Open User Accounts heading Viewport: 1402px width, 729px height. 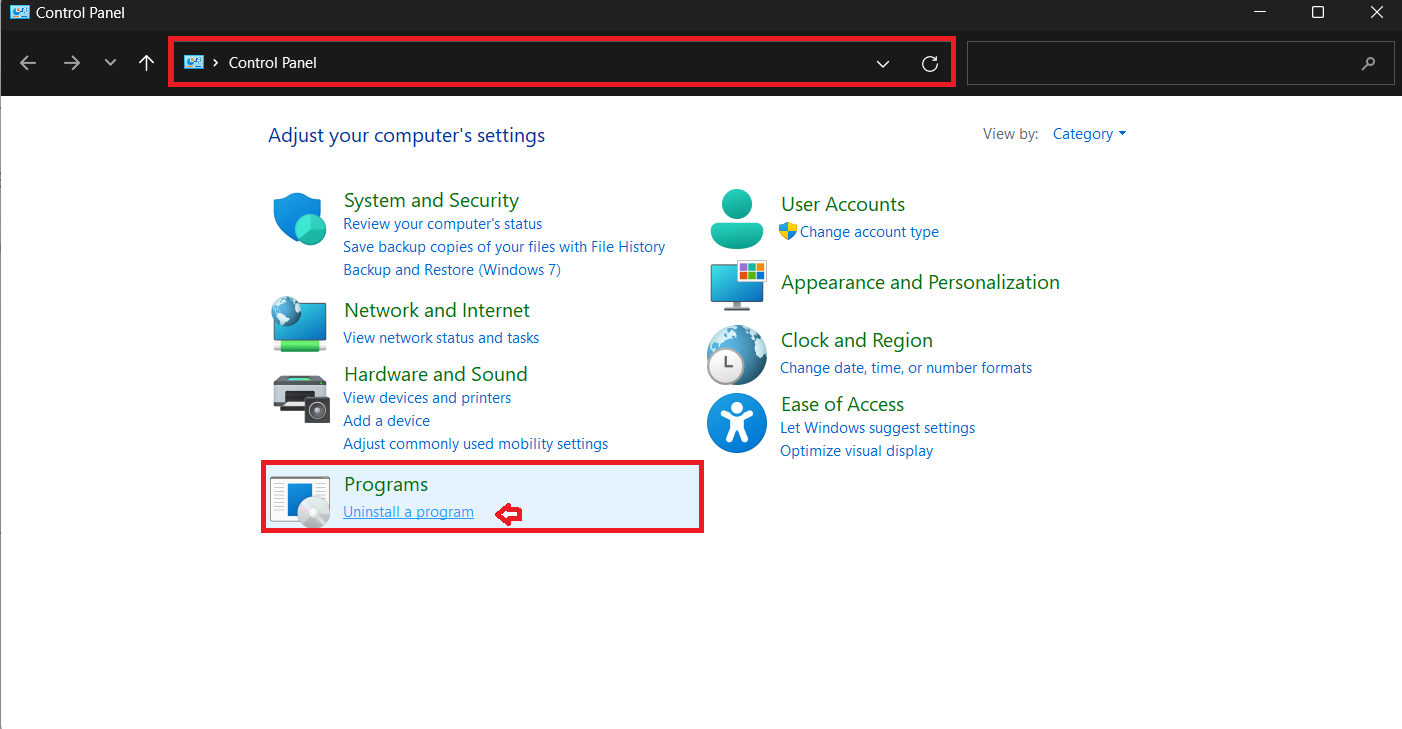pos(843,204)
